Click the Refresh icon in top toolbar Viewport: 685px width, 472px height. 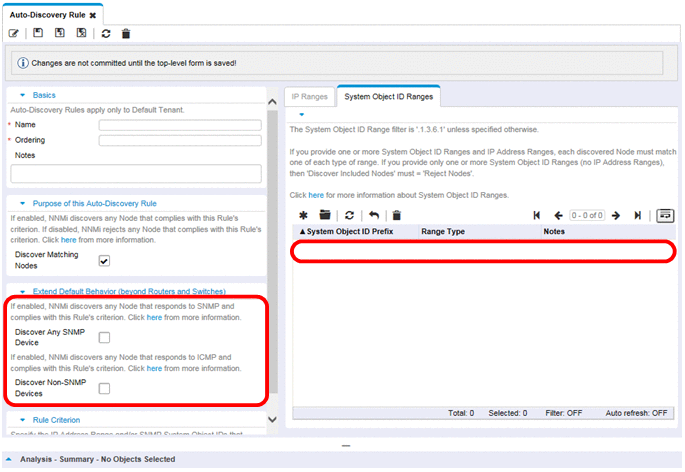(105, 33)
